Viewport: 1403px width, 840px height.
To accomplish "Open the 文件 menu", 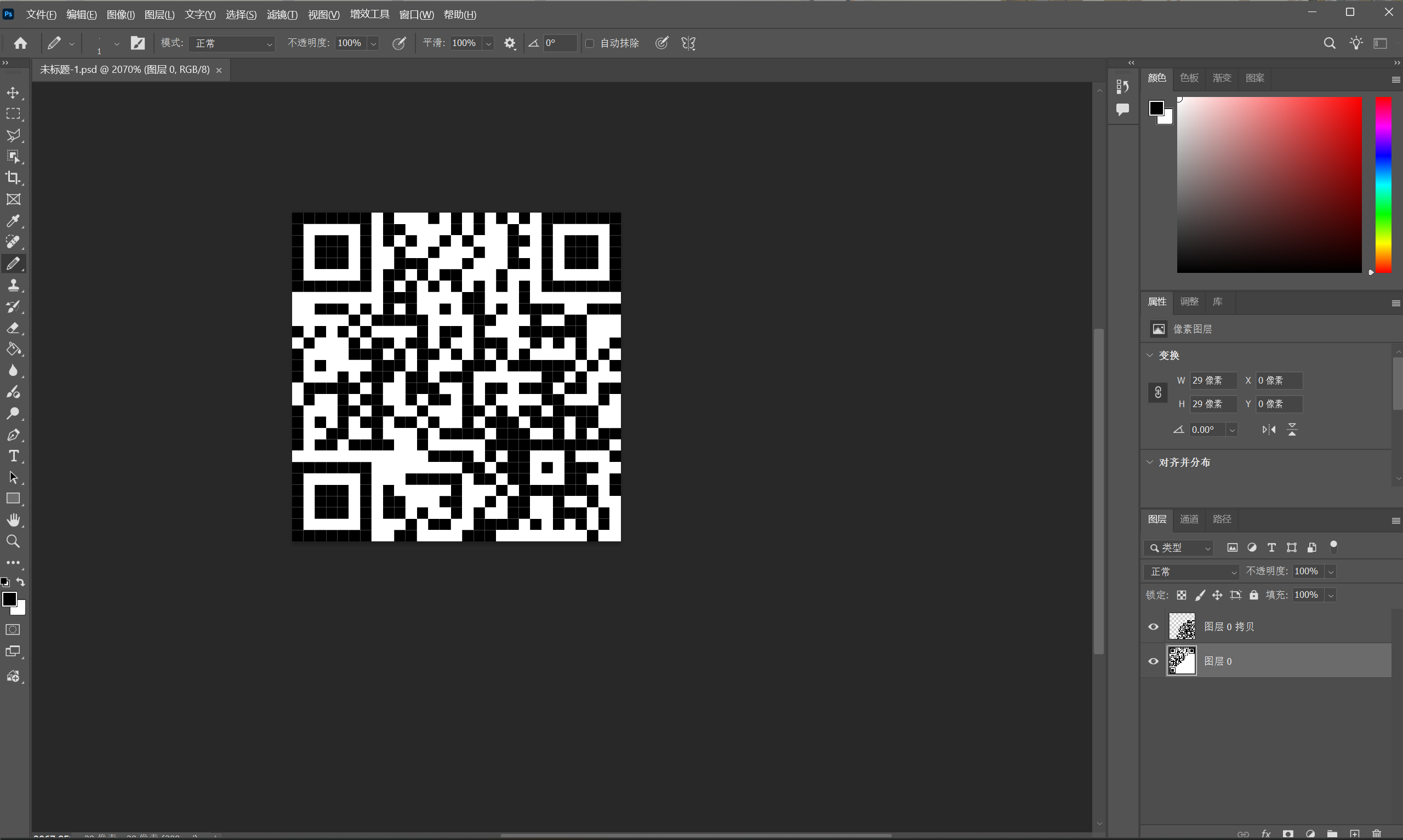I will click(x=41, y=15).
